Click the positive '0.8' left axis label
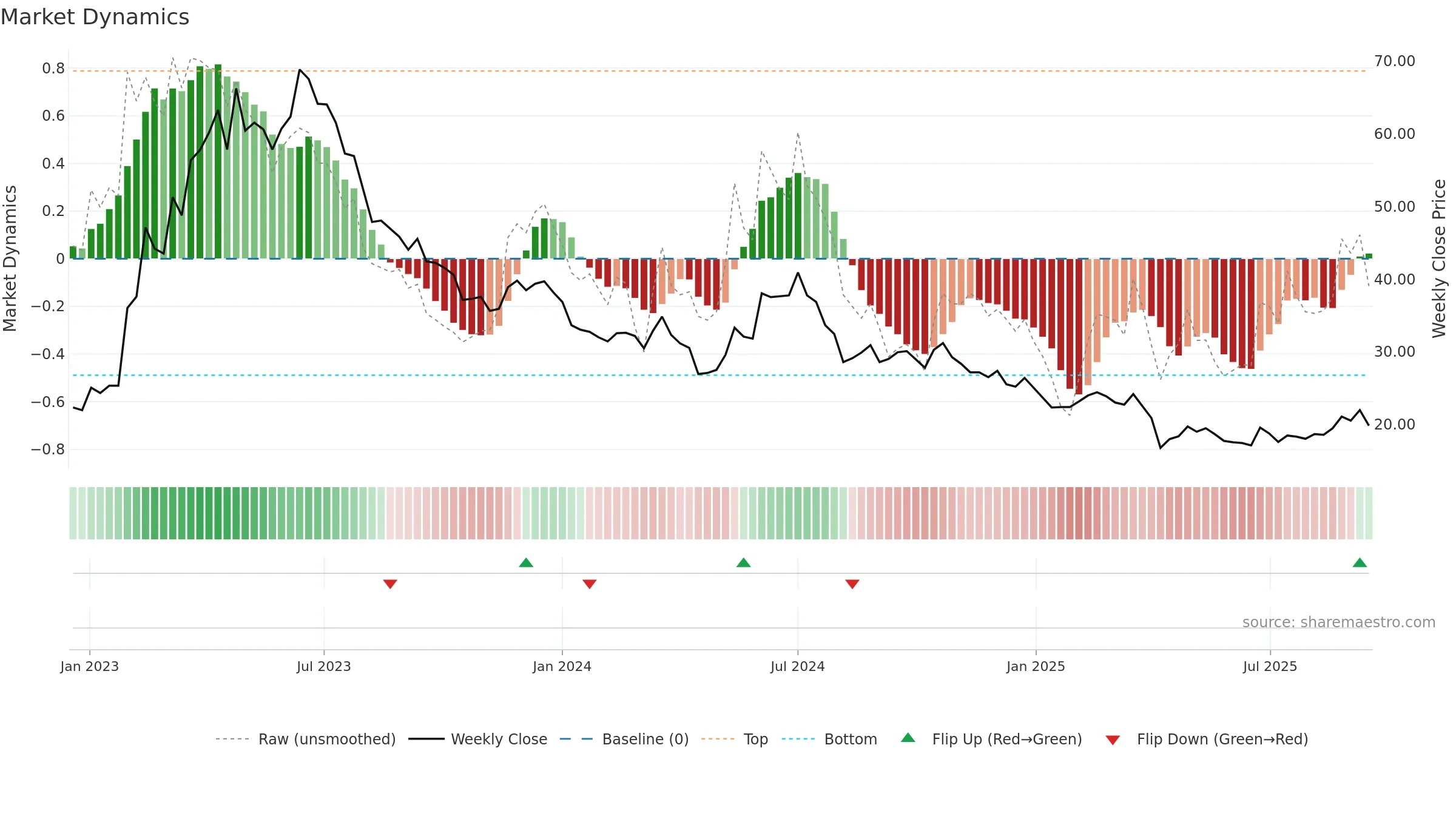The image size is (1456, 819). point(53,69)
